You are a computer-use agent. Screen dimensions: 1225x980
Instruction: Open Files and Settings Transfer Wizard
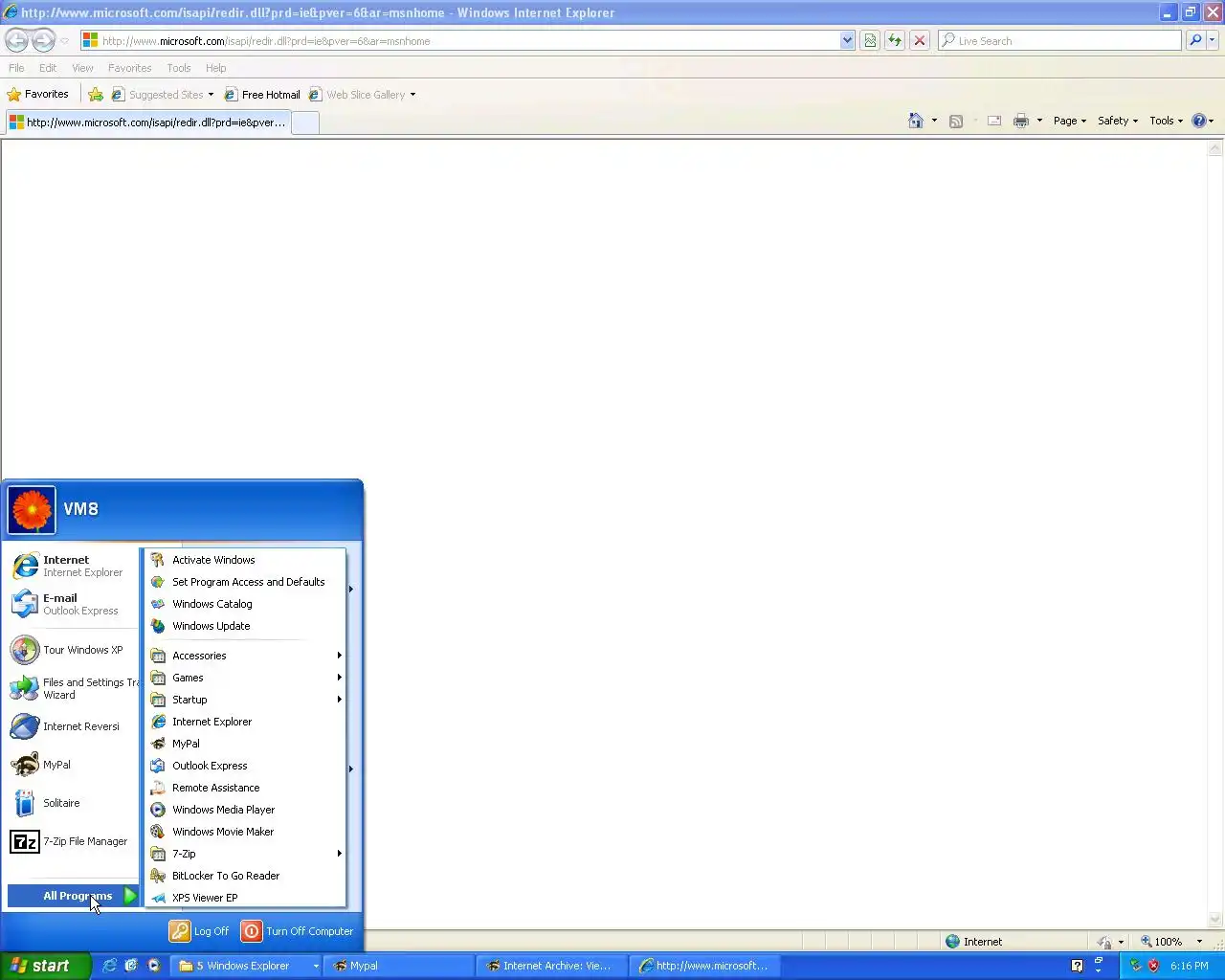(x=73, y=688)
